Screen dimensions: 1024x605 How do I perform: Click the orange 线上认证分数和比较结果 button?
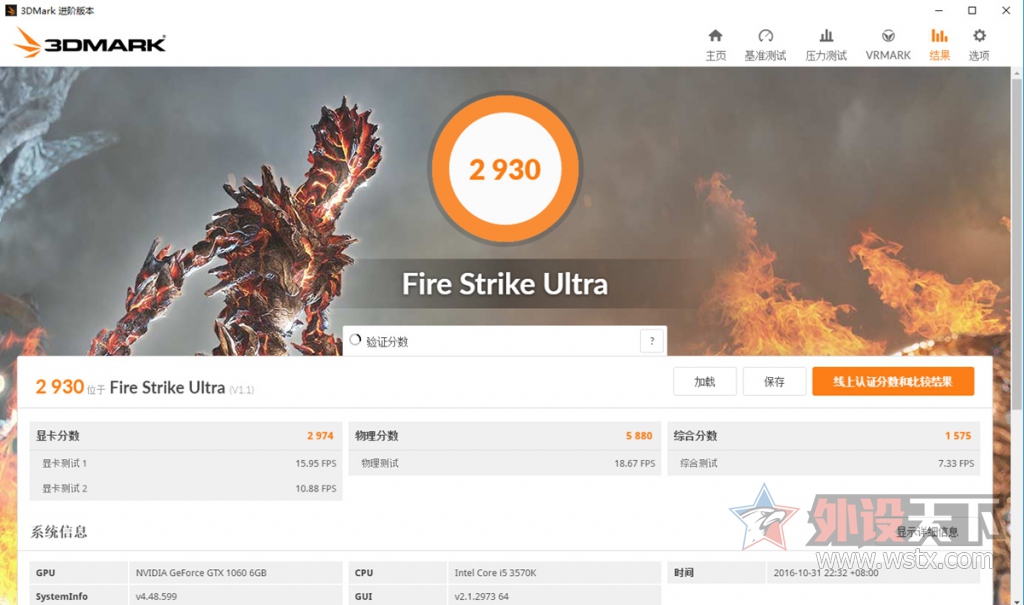pyautogui.click(x=893, y=382)
